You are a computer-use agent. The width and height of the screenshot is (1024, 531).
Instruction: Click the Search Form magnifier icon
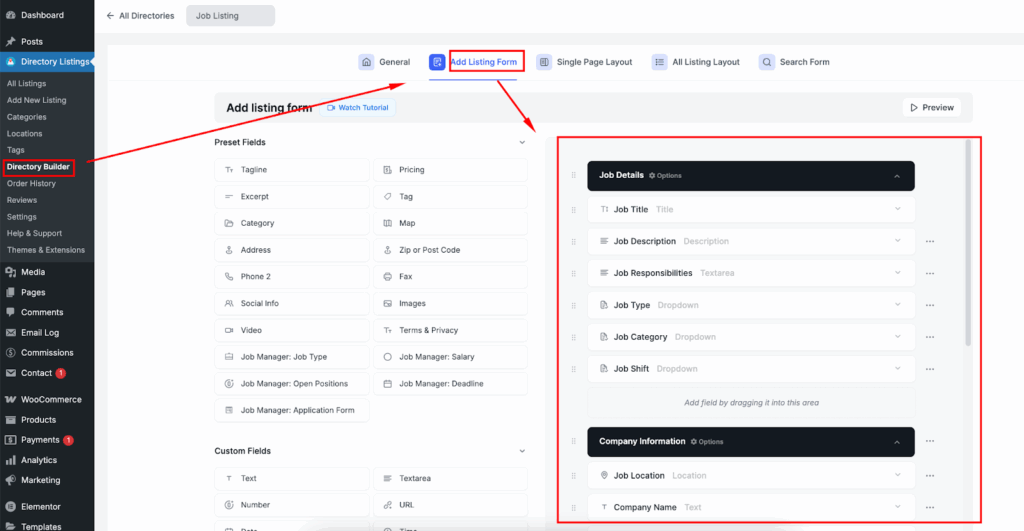point(766,62)
